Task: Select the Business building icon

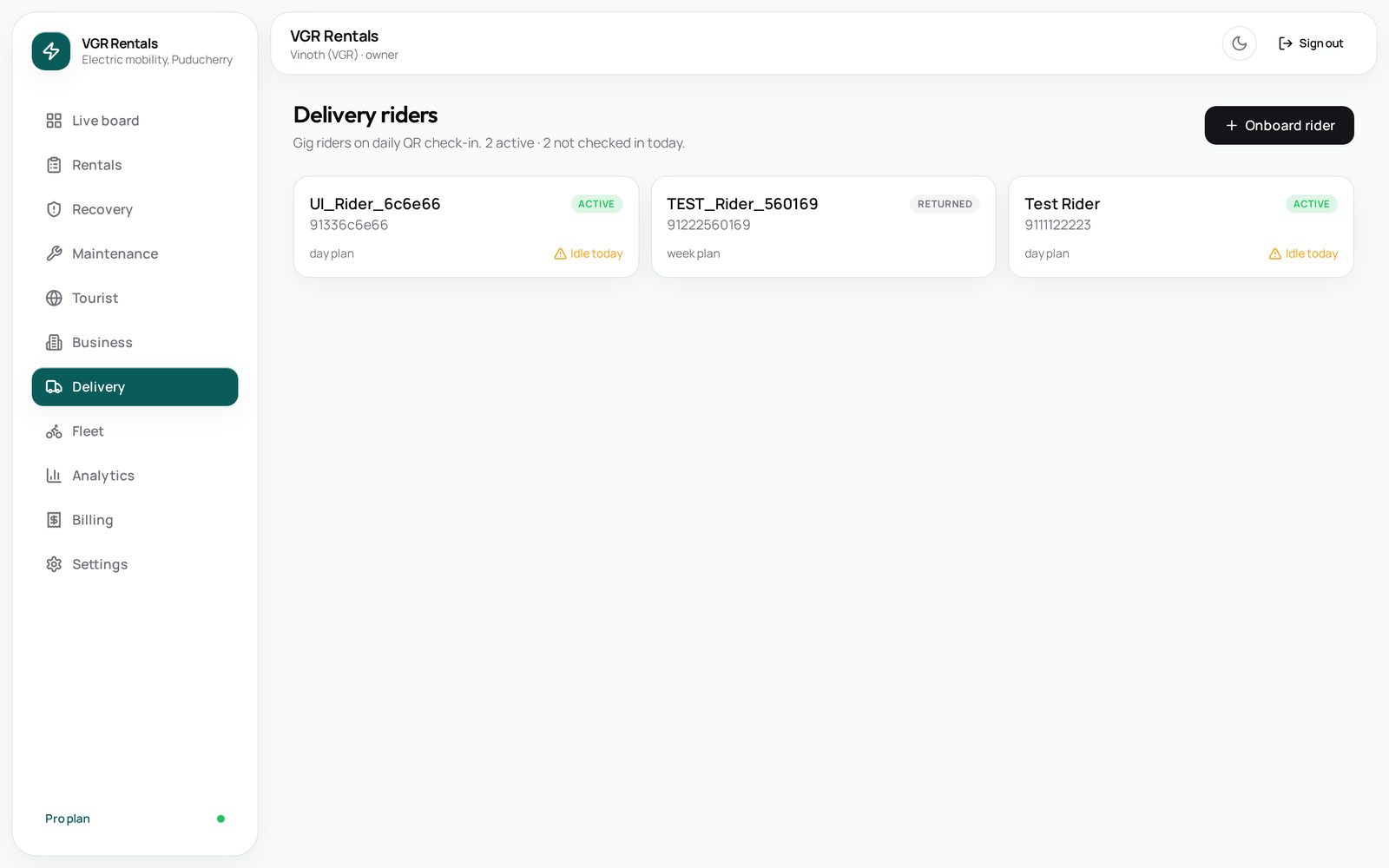Action: [54, 342]
